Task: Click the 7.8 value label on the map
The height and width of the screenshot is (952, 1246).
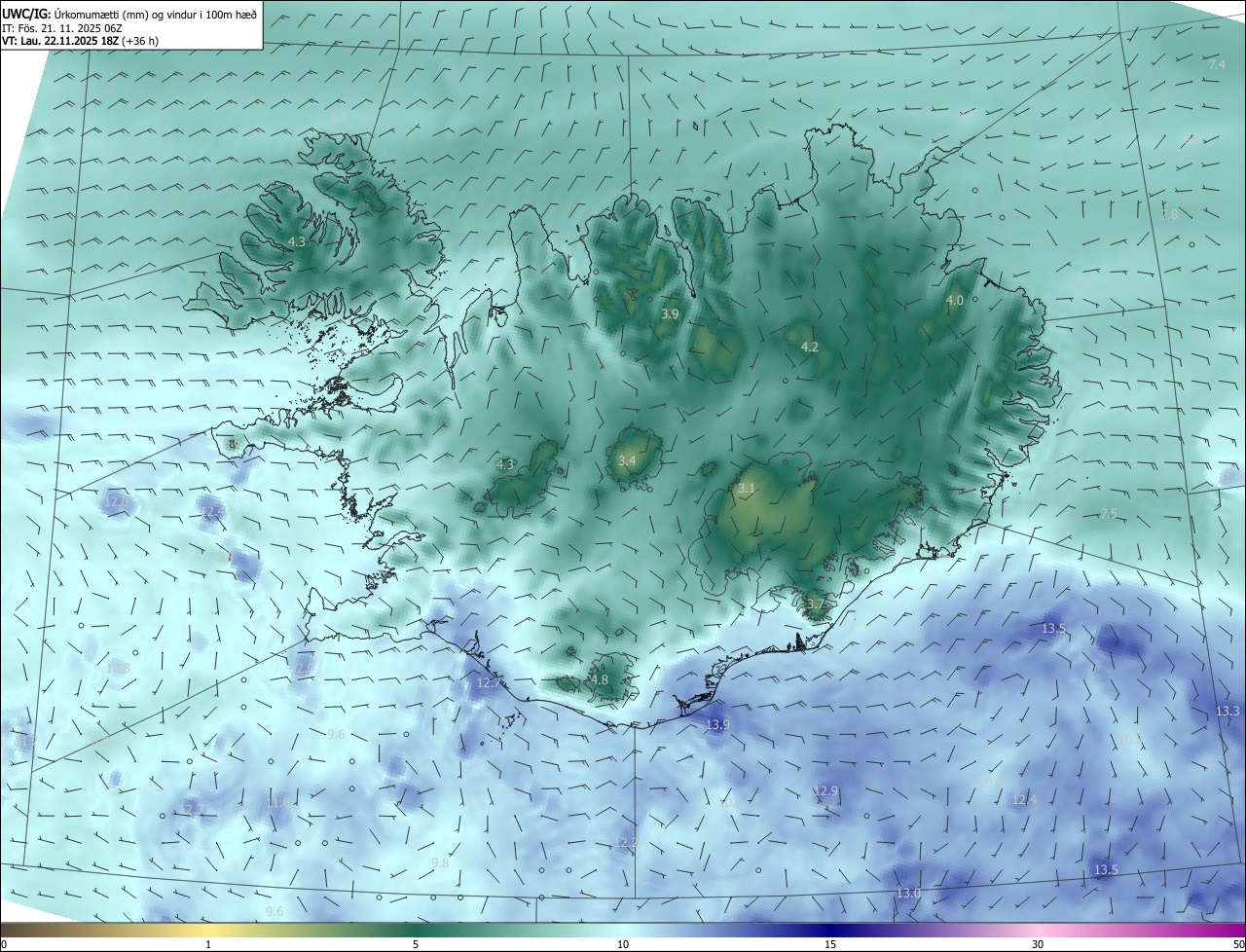Action: click(x=1170, y=215)
